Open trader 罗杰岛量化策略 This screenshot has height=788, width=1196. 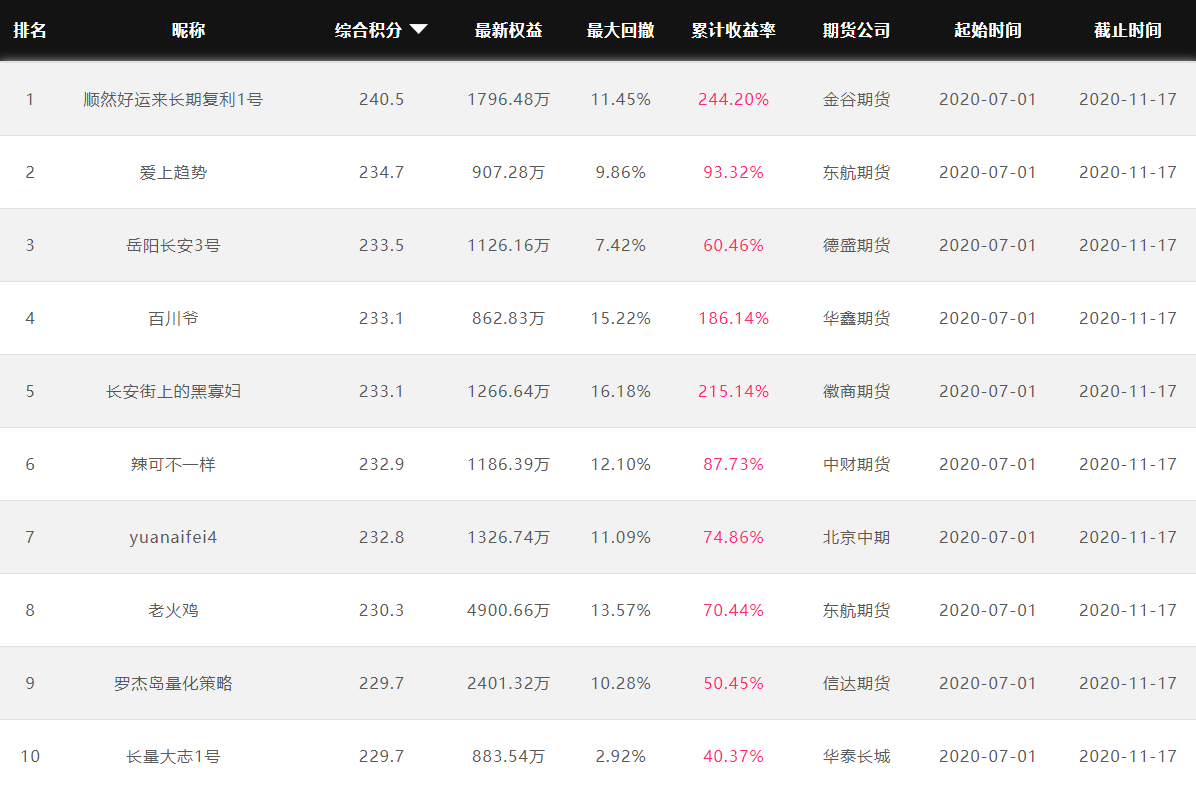173,683
